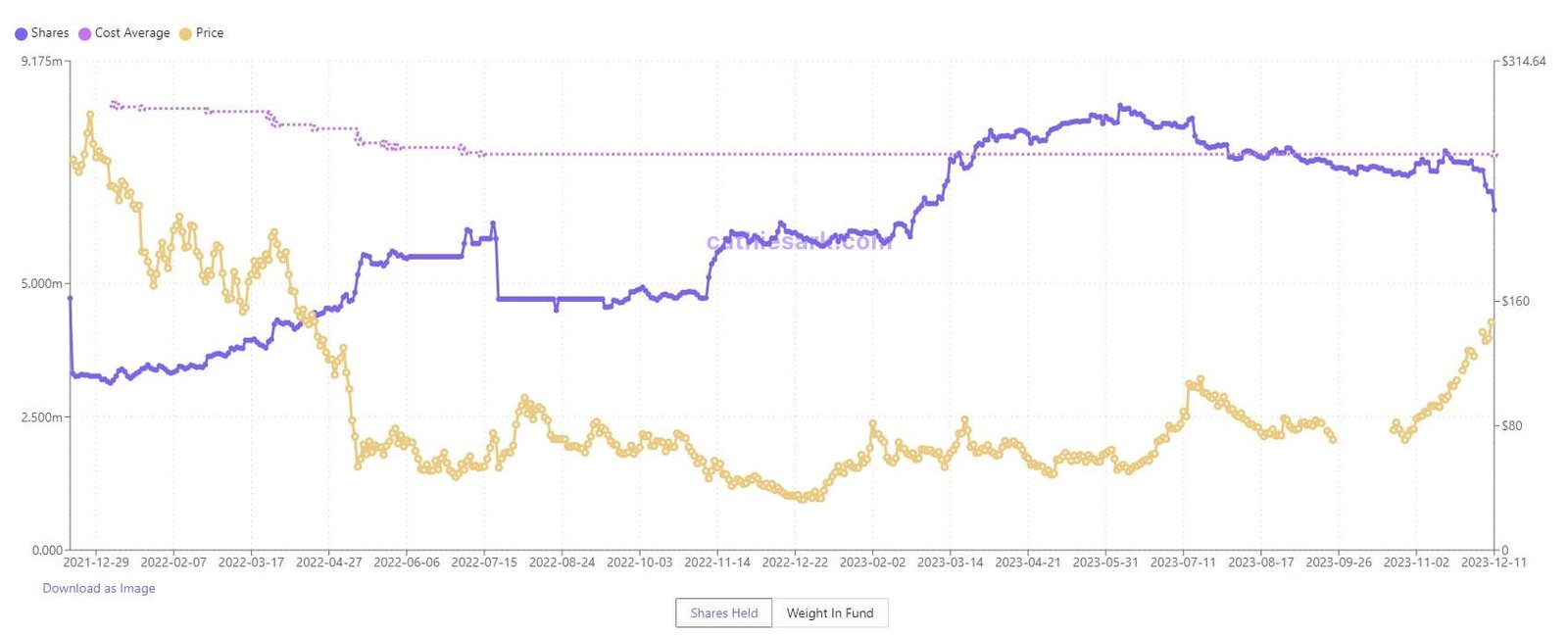Click the 2023-12-11 date label

point(1494,562)
